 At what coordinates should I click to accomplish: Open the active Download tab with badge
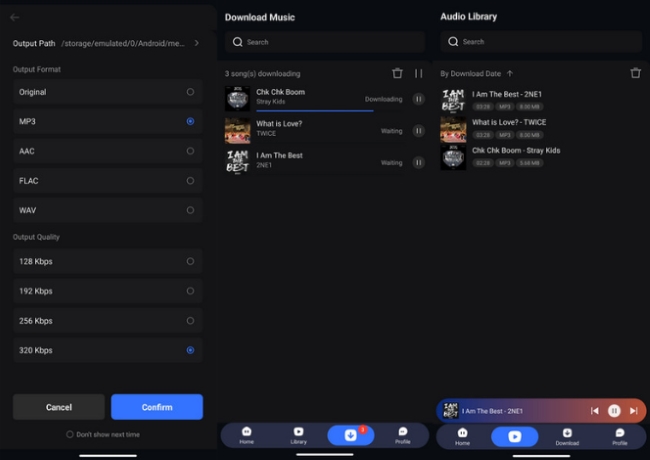pyautogui.click(x=351, y=435)
